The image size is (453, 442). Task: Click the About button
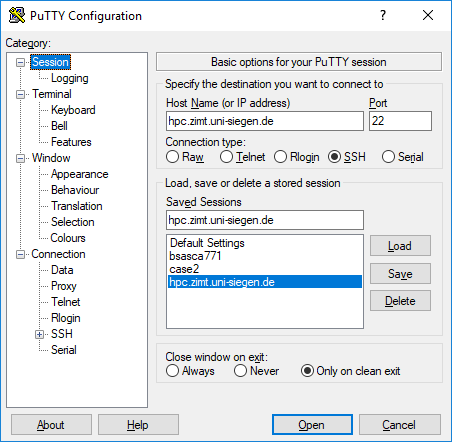[x=51, y=425]
